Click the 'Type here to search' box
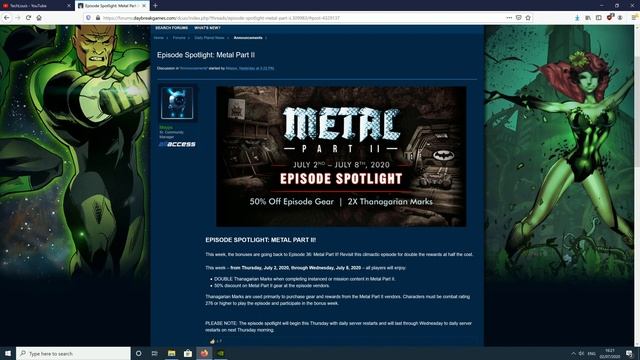Image resolution: width=640 pixels, height=360 pixels. (x=73, y=353)
